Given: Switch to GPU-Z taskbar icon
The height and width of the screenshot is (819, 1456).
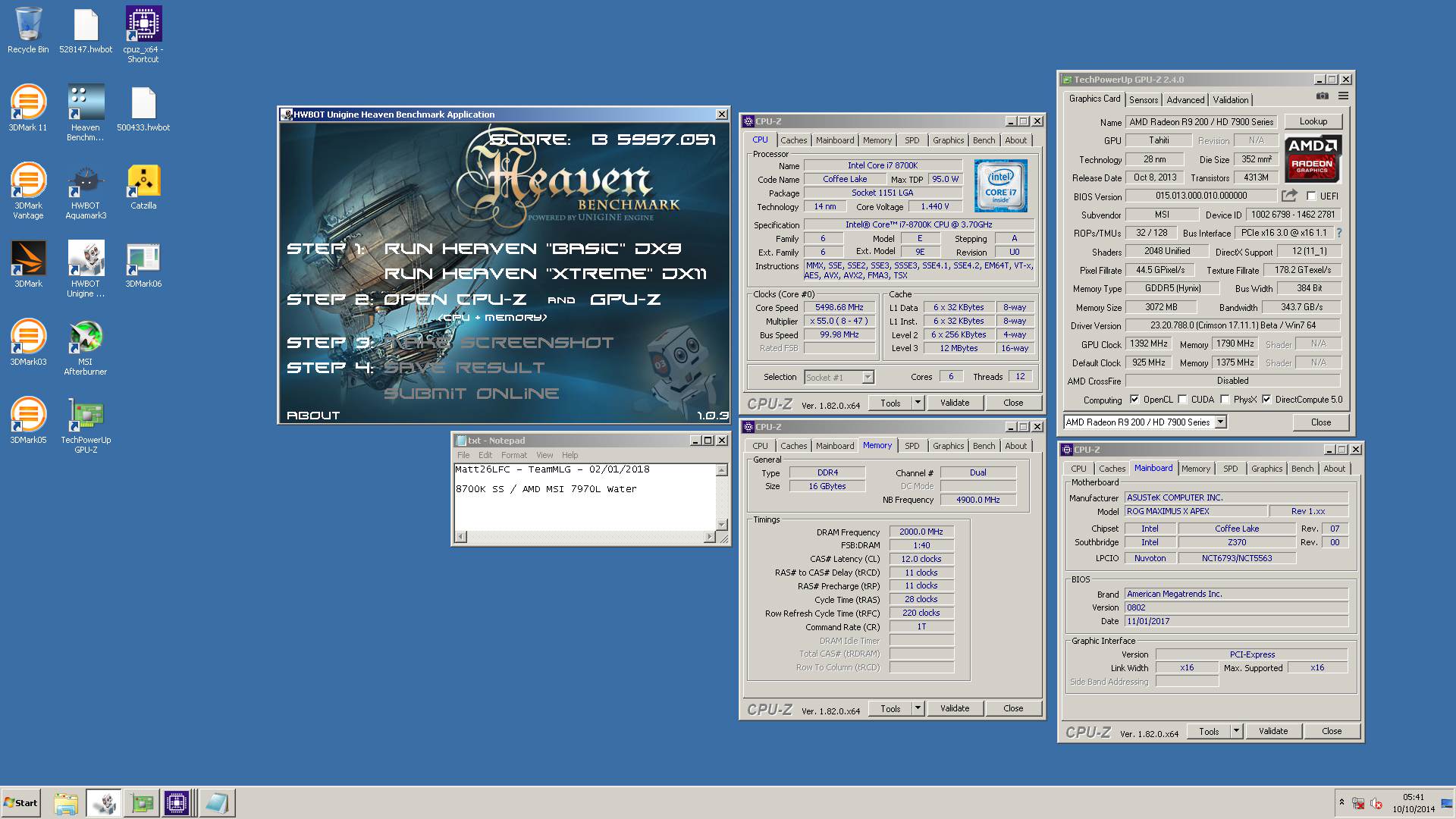Looking at the screenshot, I should (142, 803).
